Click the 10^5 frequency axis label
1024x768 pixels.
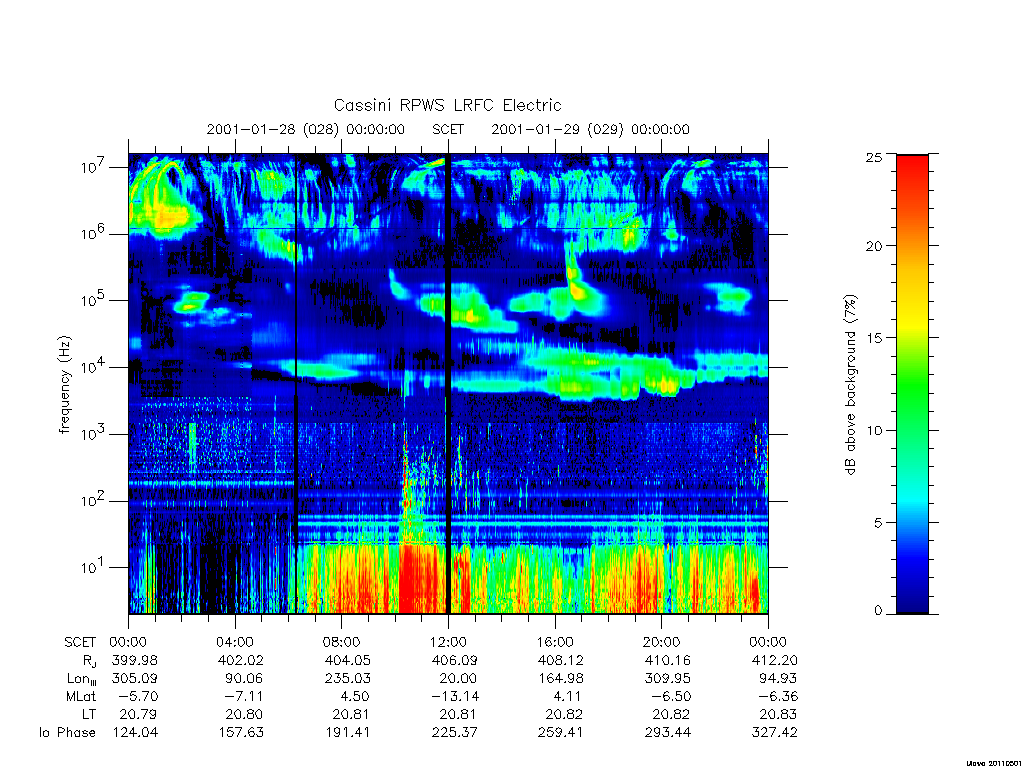(x=94, y=300)
